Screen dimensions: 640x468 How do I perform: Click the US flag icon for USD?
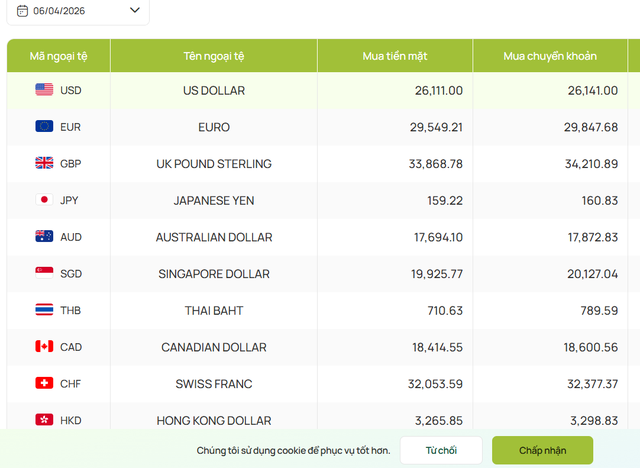click(x=44, y=89)
